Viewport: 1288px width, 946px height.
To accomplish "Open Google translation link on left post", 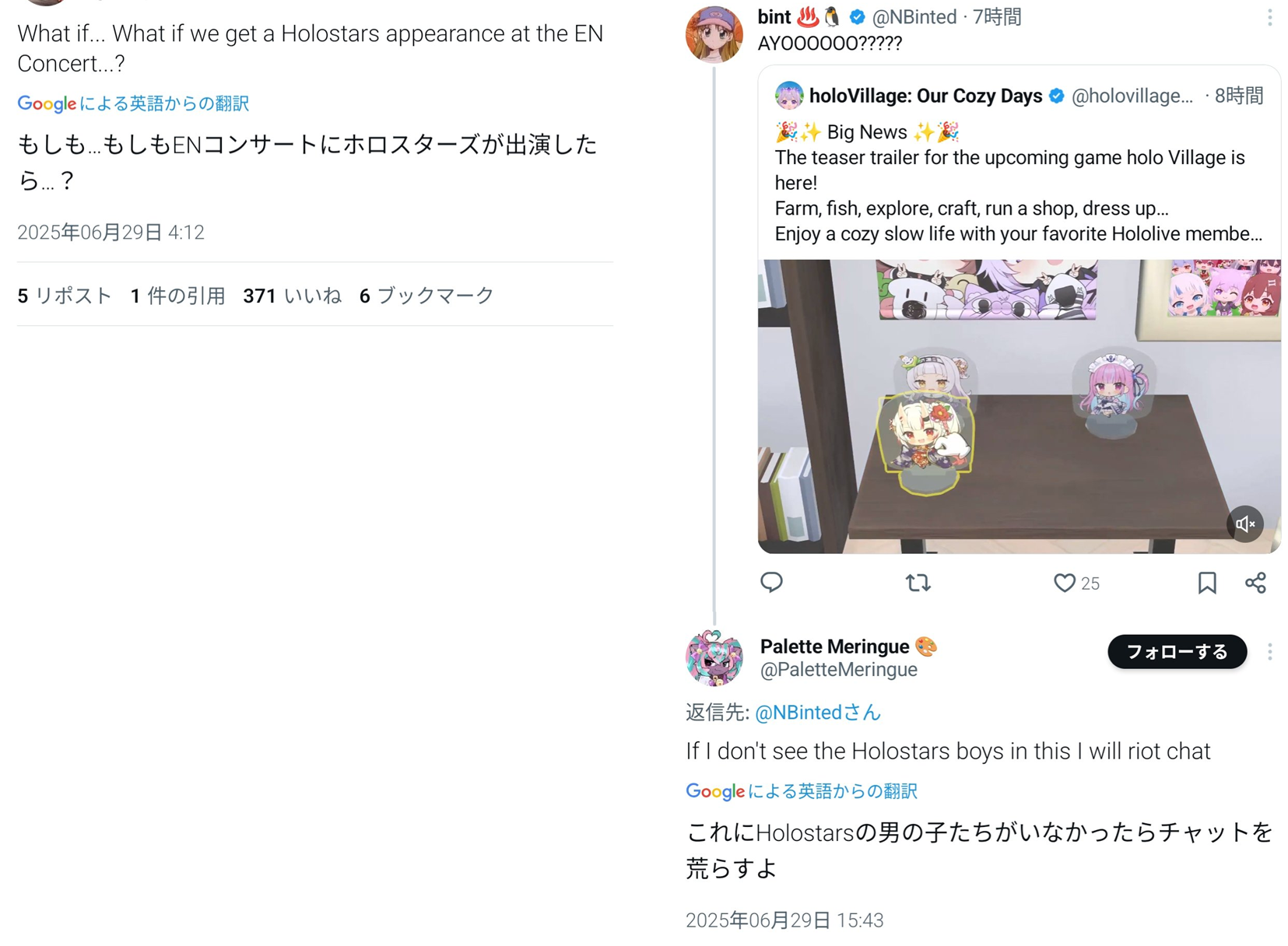I will tap(133, 103).
